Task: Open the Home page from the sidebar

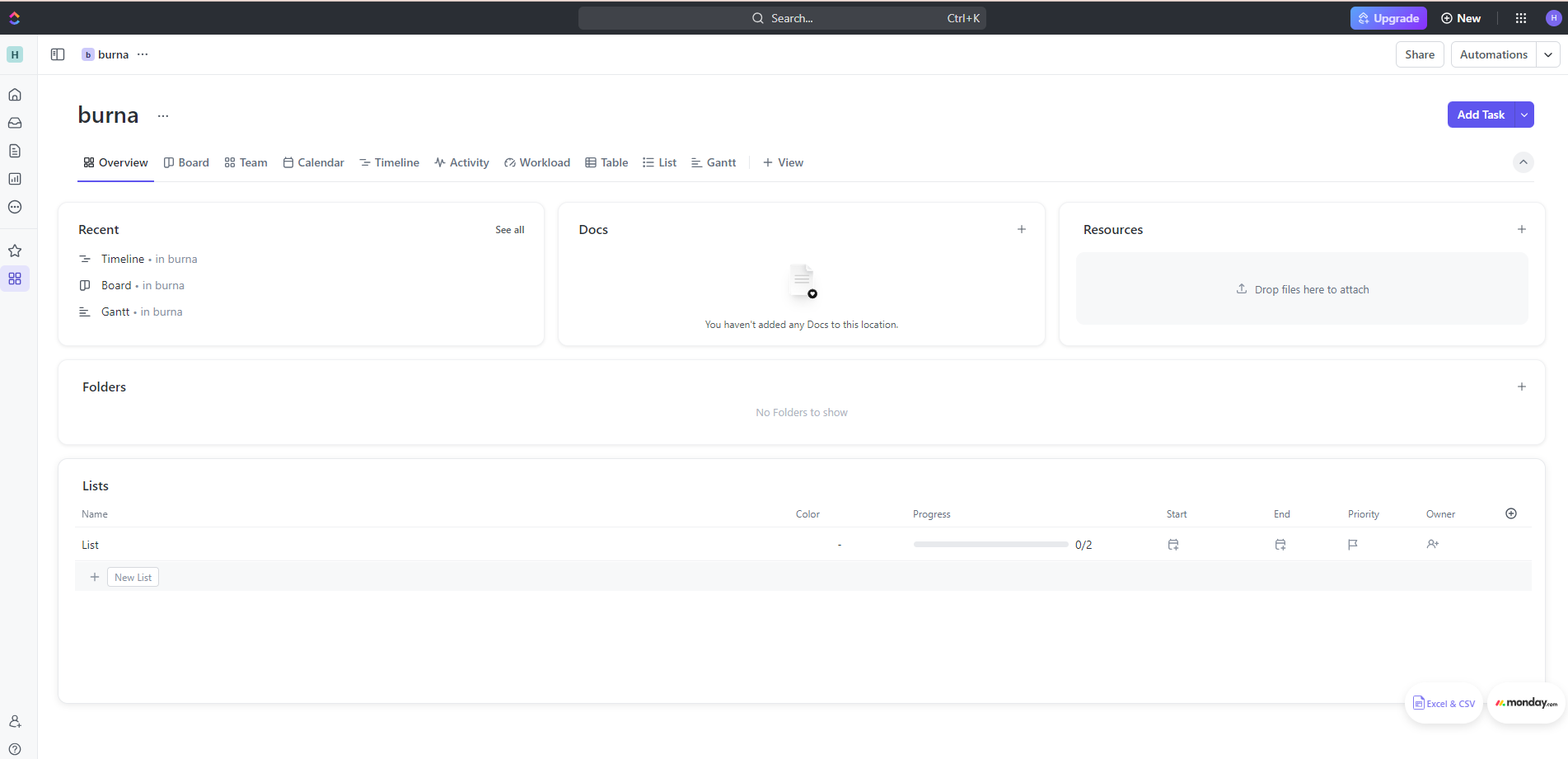Action: pos(15,95)
